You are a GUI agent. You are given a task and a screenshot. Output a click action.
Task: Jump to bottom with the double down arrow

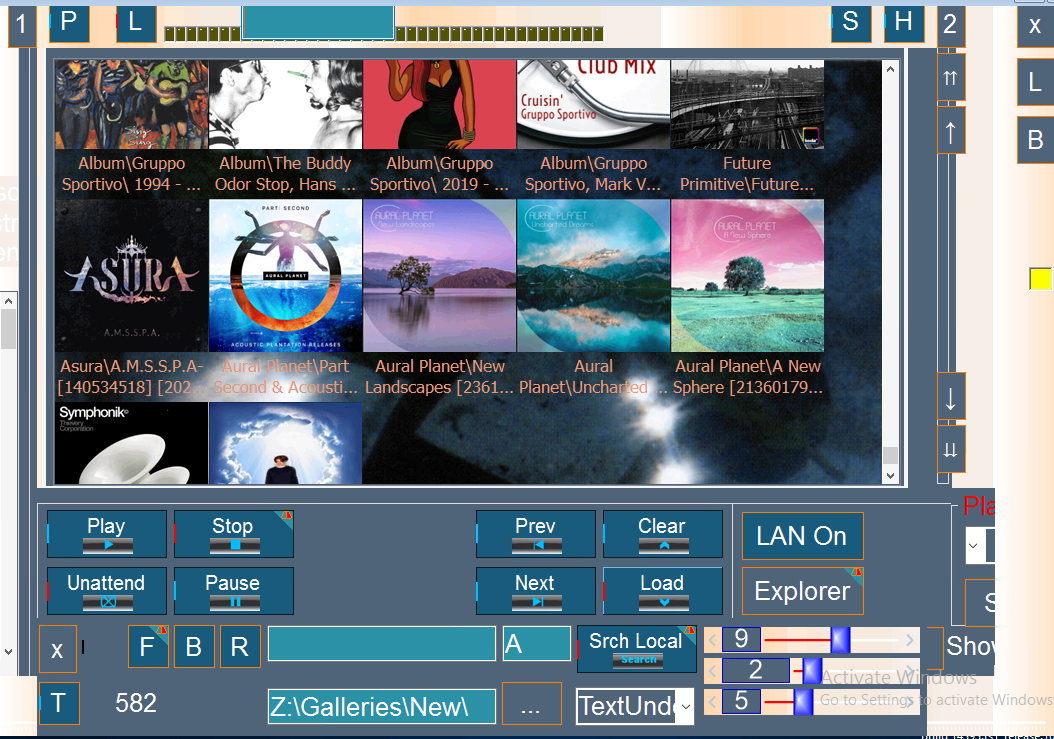click(951, 449)
